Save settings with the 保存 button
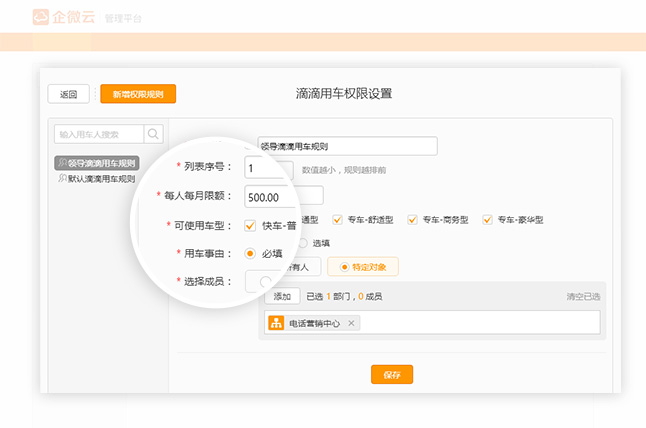Image resolution: width=646 pixels, height=428 pixels. tap(392, 374)
